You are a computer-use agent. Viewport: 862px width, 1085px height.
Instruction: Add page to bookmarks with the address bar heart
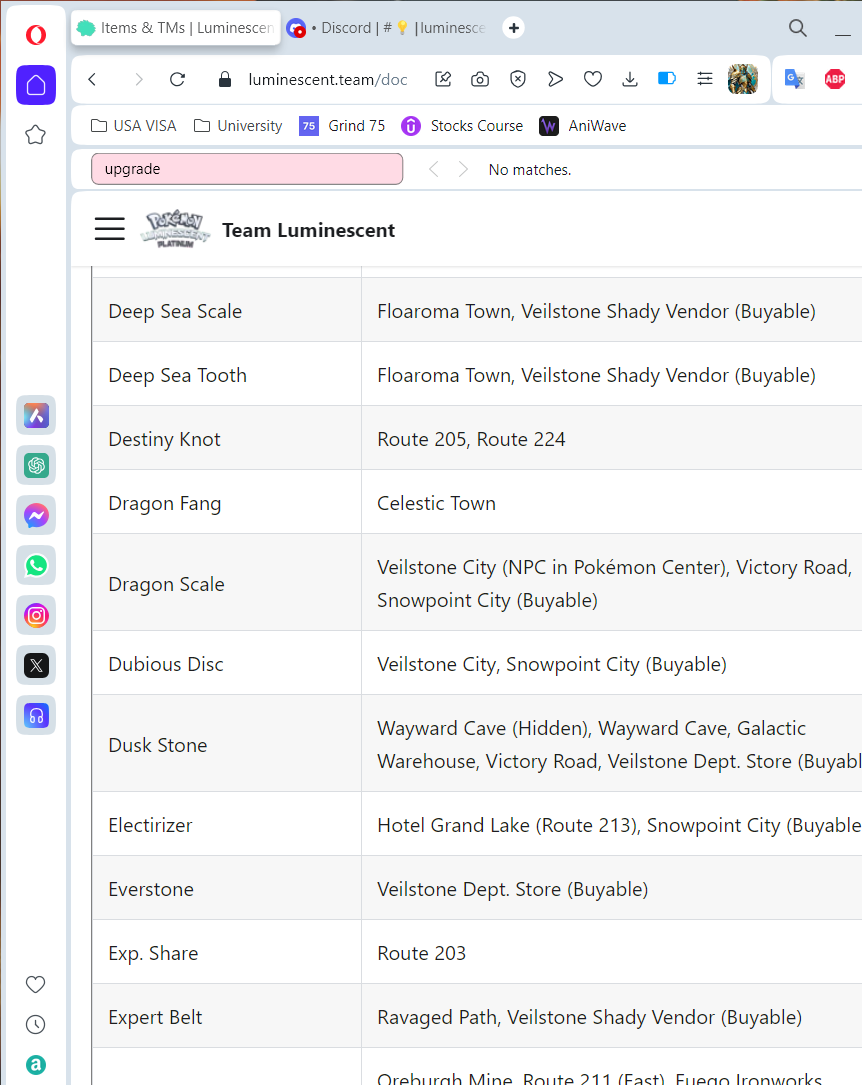[593, 80]
